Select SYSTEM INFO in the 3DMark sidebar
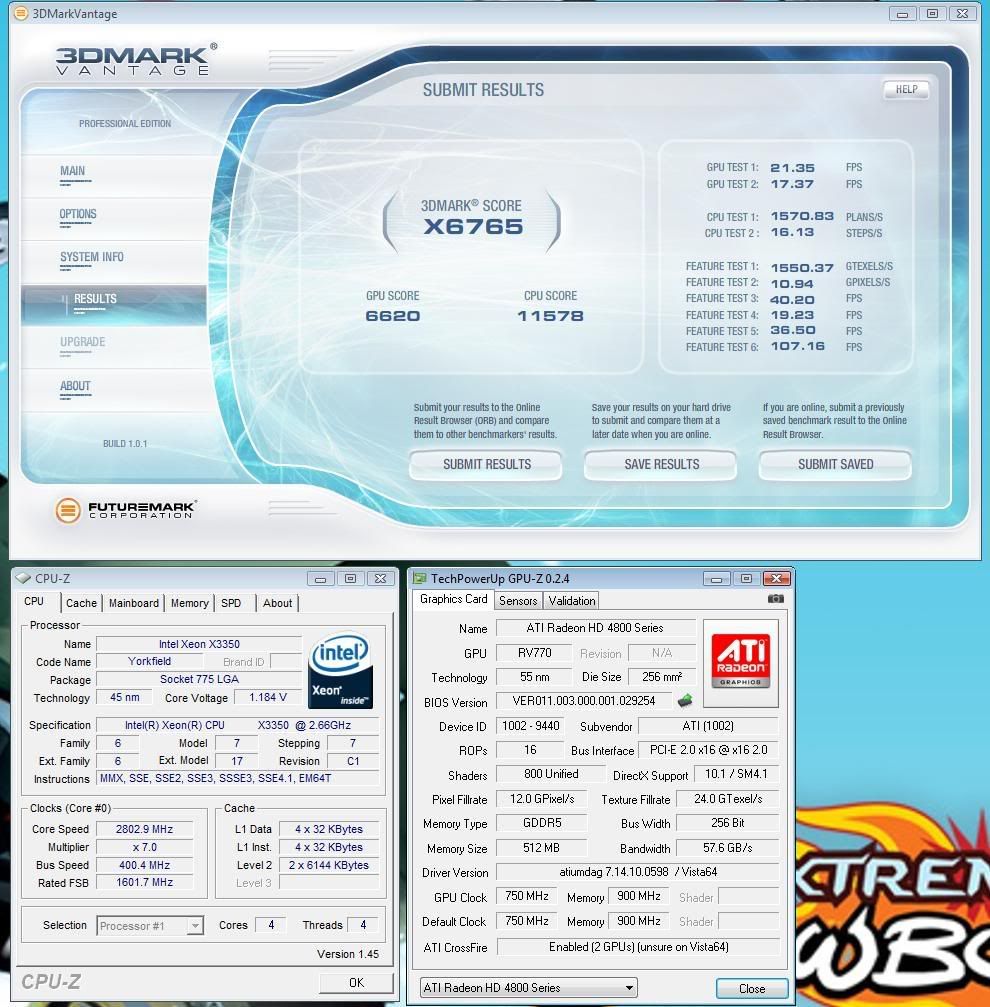 tap(92, 257)
